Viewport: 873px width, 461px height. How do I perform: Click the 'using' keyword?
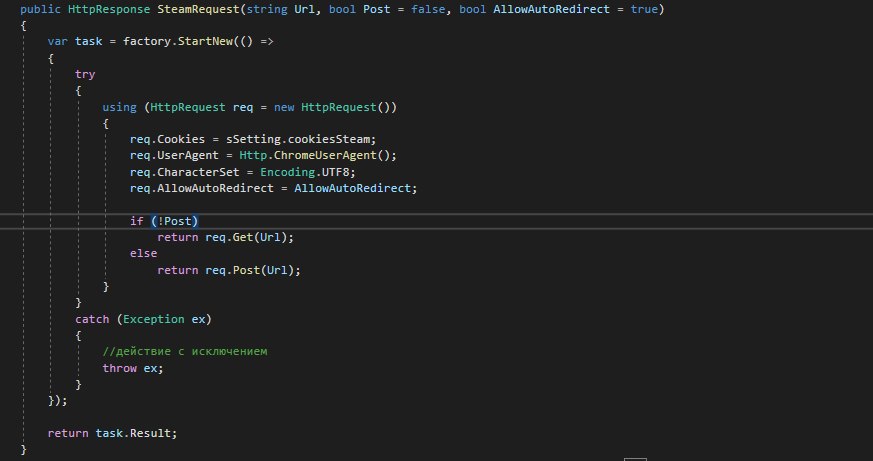(x=119, y=107)
